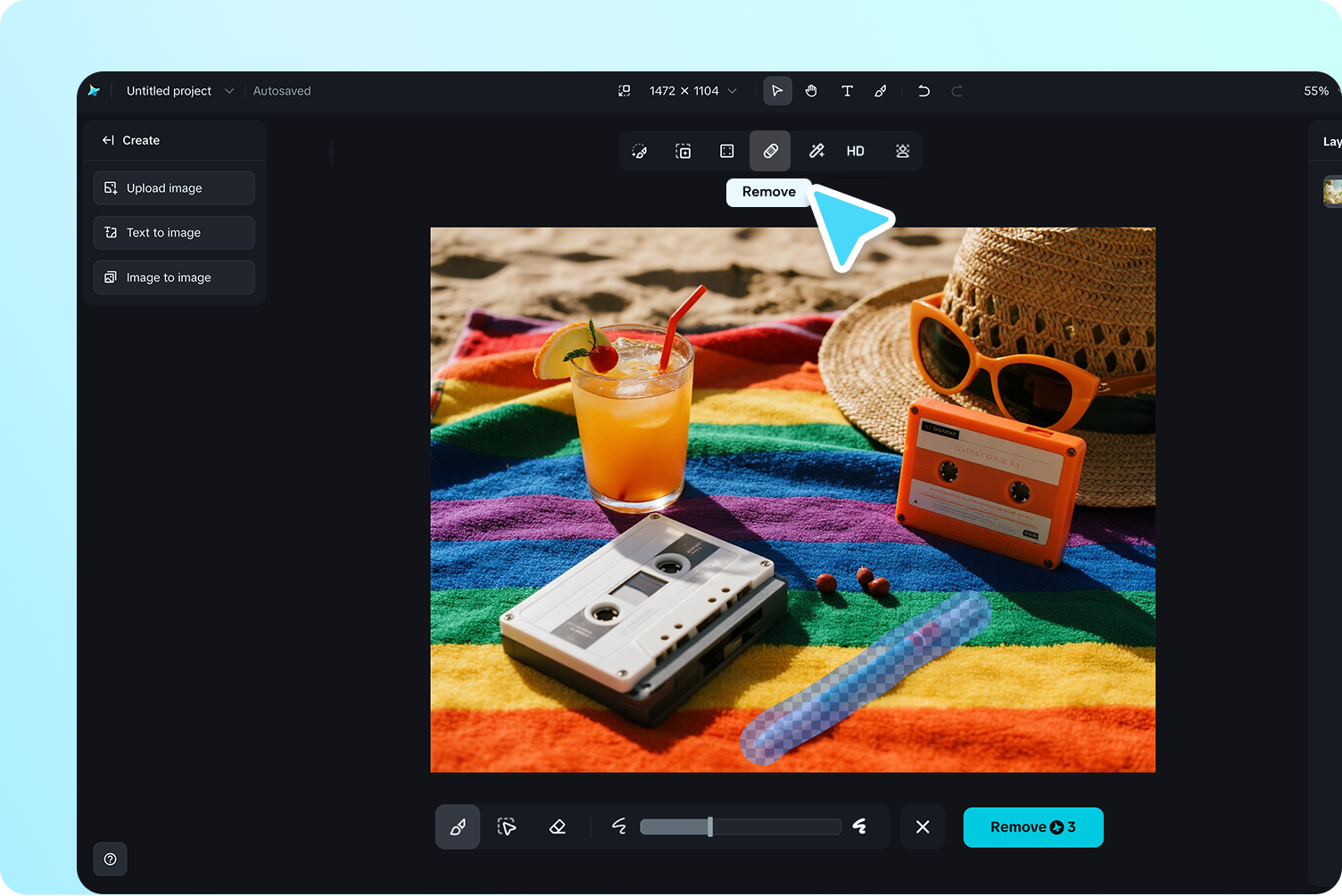1342x896 pixels.
Task: Toggle the brush mode in the bottom toolbar
Action: click(457, 826)
